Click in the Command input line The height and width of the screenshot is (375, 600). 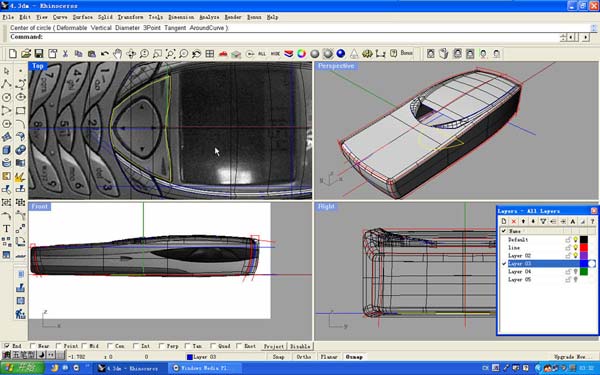pos(283,37)
